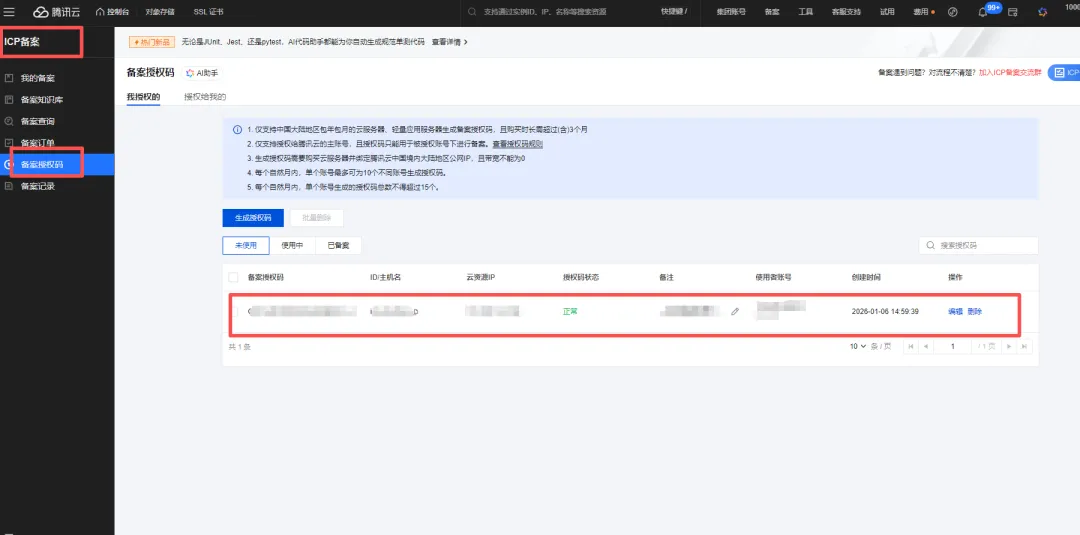Open the AI助手 assistant icon
Viewport: 1080px width, 535px height.
tap(202, 73)
